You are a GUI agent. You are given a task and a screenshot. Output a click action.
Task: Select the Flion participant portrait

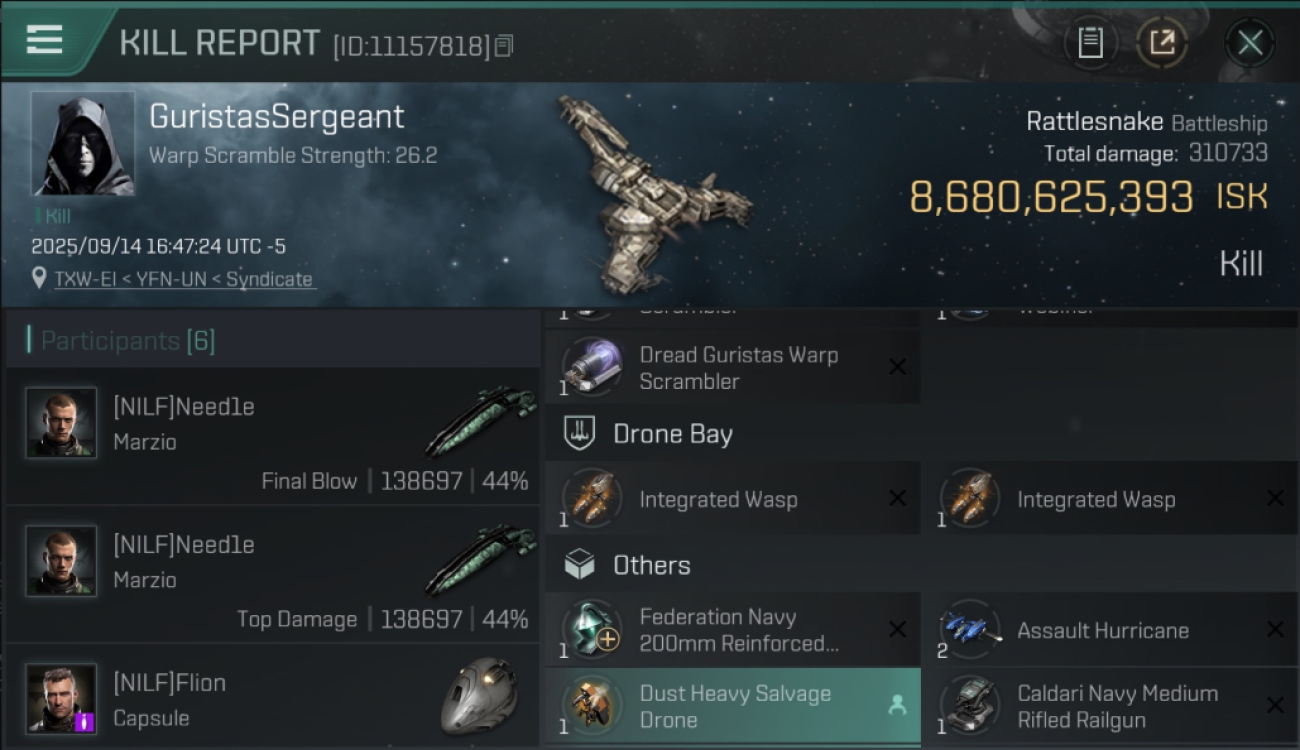[x=61, y=698]
